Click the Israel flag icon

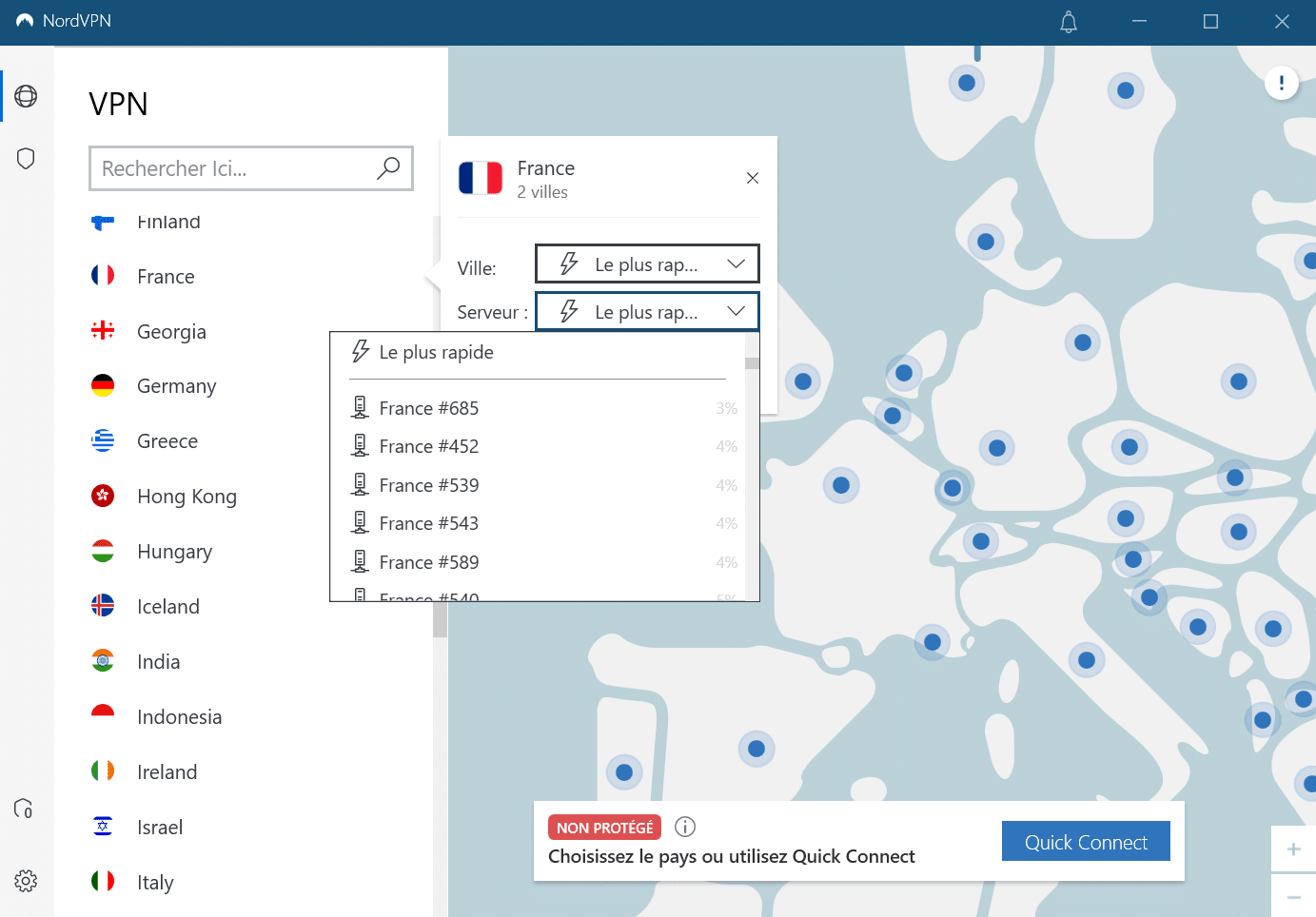pos(103,826)
